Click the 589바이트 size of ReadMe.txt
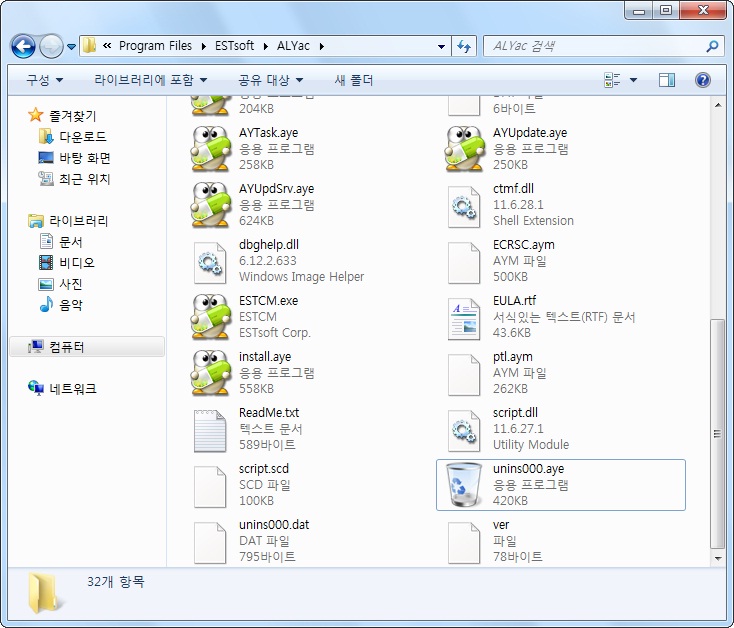 267,445
